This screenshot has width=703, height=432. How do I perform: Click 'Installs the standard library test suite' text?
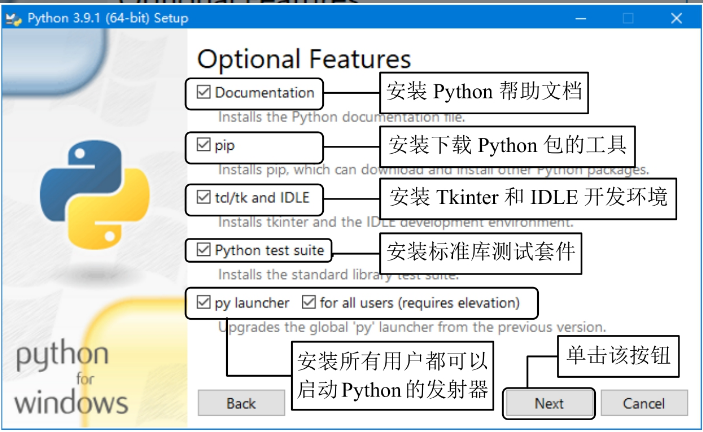[338, 275]
